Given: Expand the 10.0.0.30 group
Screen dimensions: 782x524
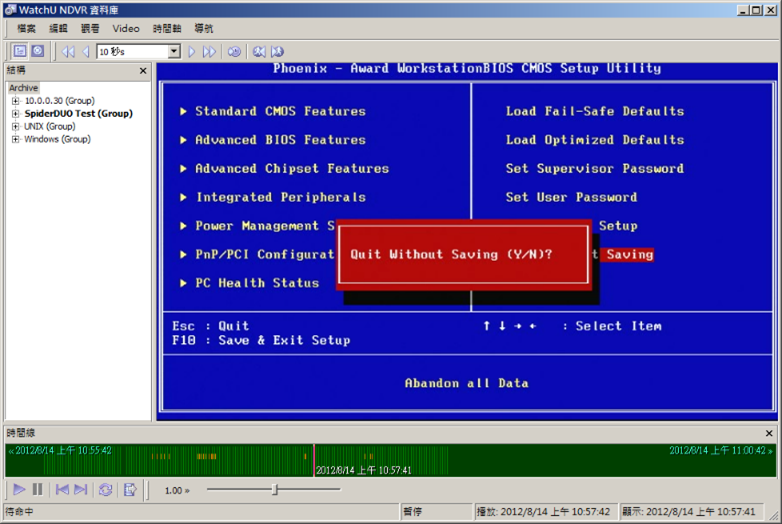Looking at the screenshot, I should (16, 101).
